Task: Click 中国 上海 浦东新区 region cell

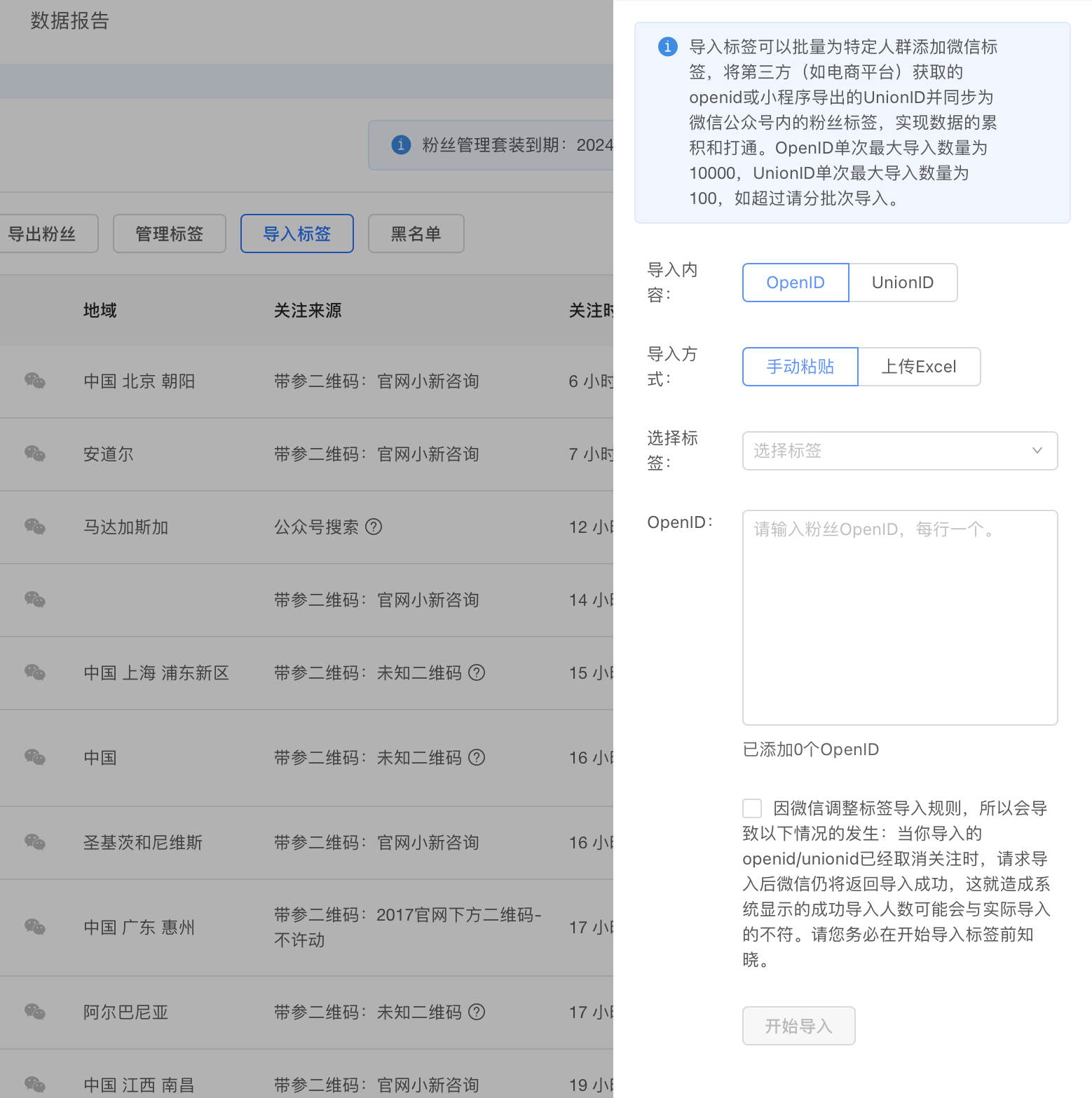Action: pos(156,673)
